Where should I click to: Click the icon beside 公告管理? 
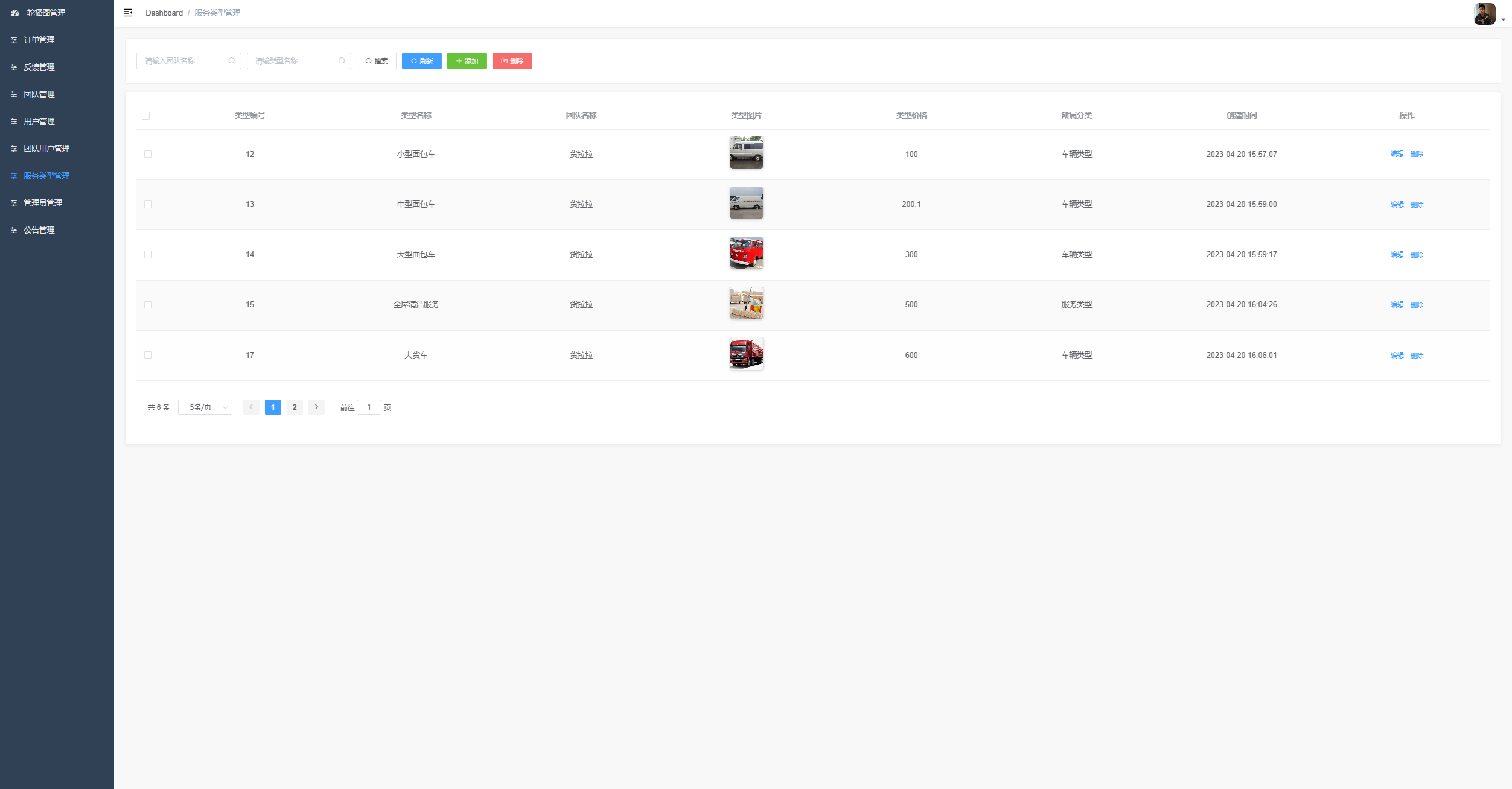click(x=14, y=230)
